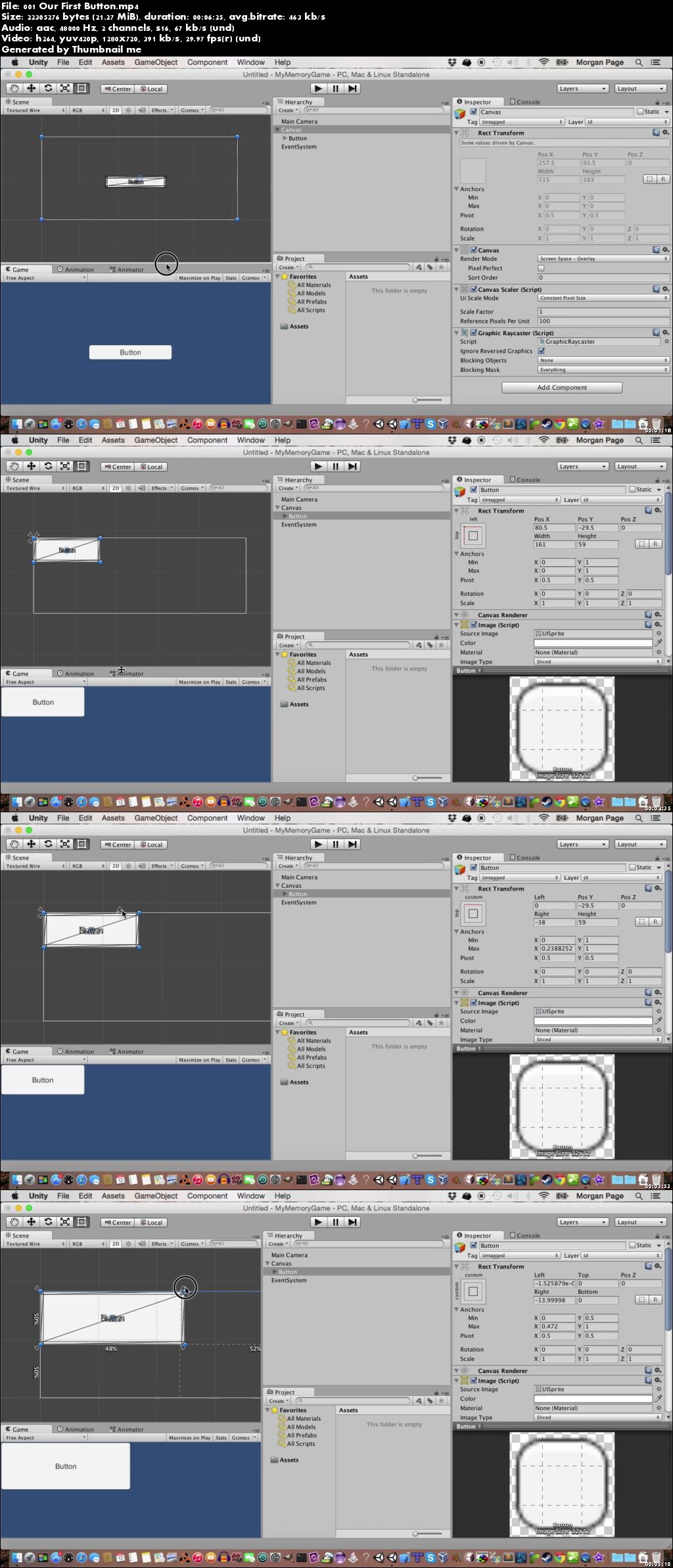Open Tag dropdown in the Canvas Inspector
This screenshot has width=673, height=1568.
522,122
